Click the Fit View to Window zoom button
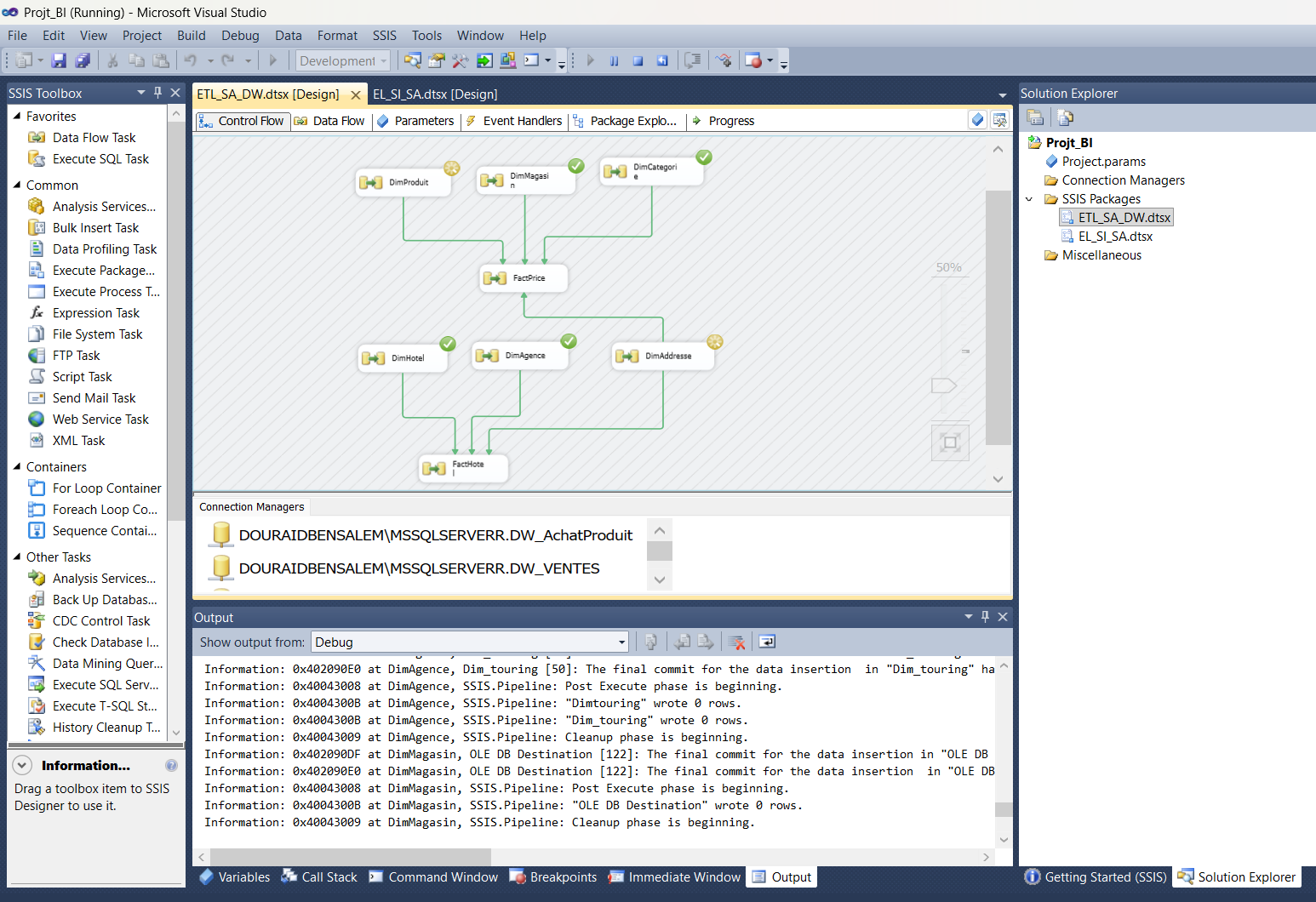The height and width of the screenshot is (902, 1316). (x=950, y=442)
